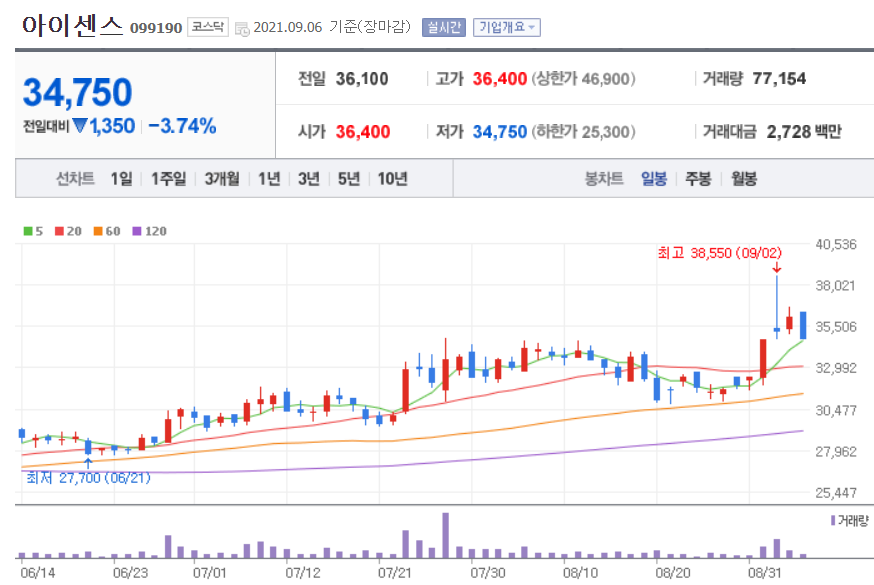
Task: Select the 1주일 line chart tab
Action: [169, 179]
